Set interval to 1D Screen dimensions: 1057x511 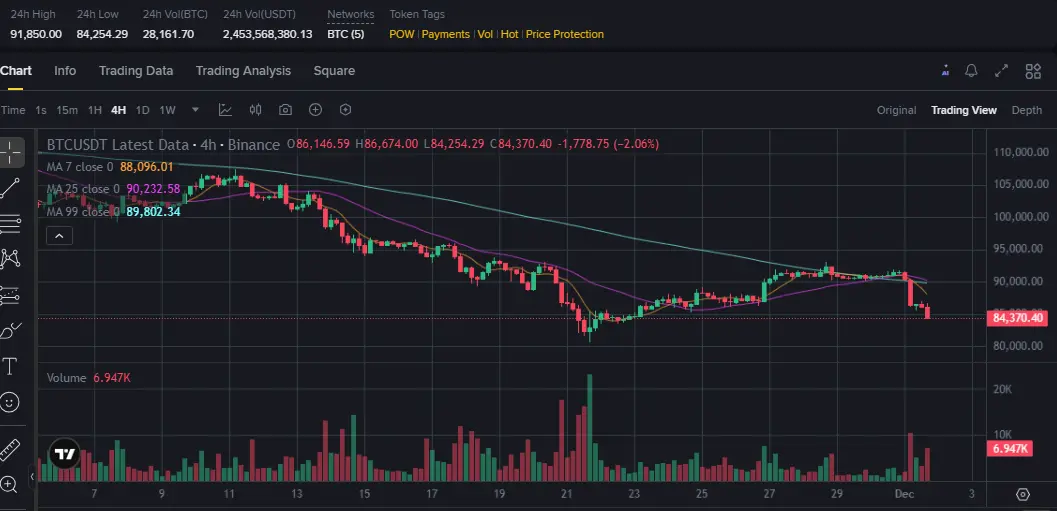coord(142,110)
